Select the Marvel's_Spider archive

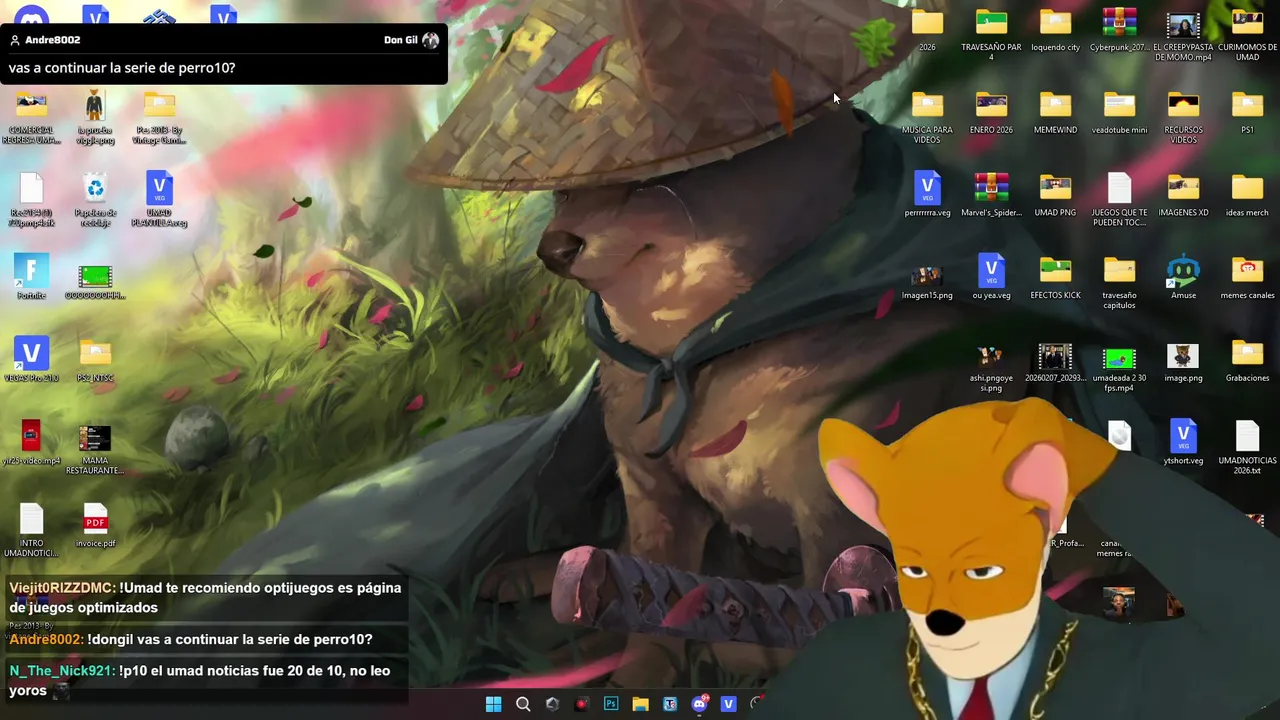coord(991,194)
